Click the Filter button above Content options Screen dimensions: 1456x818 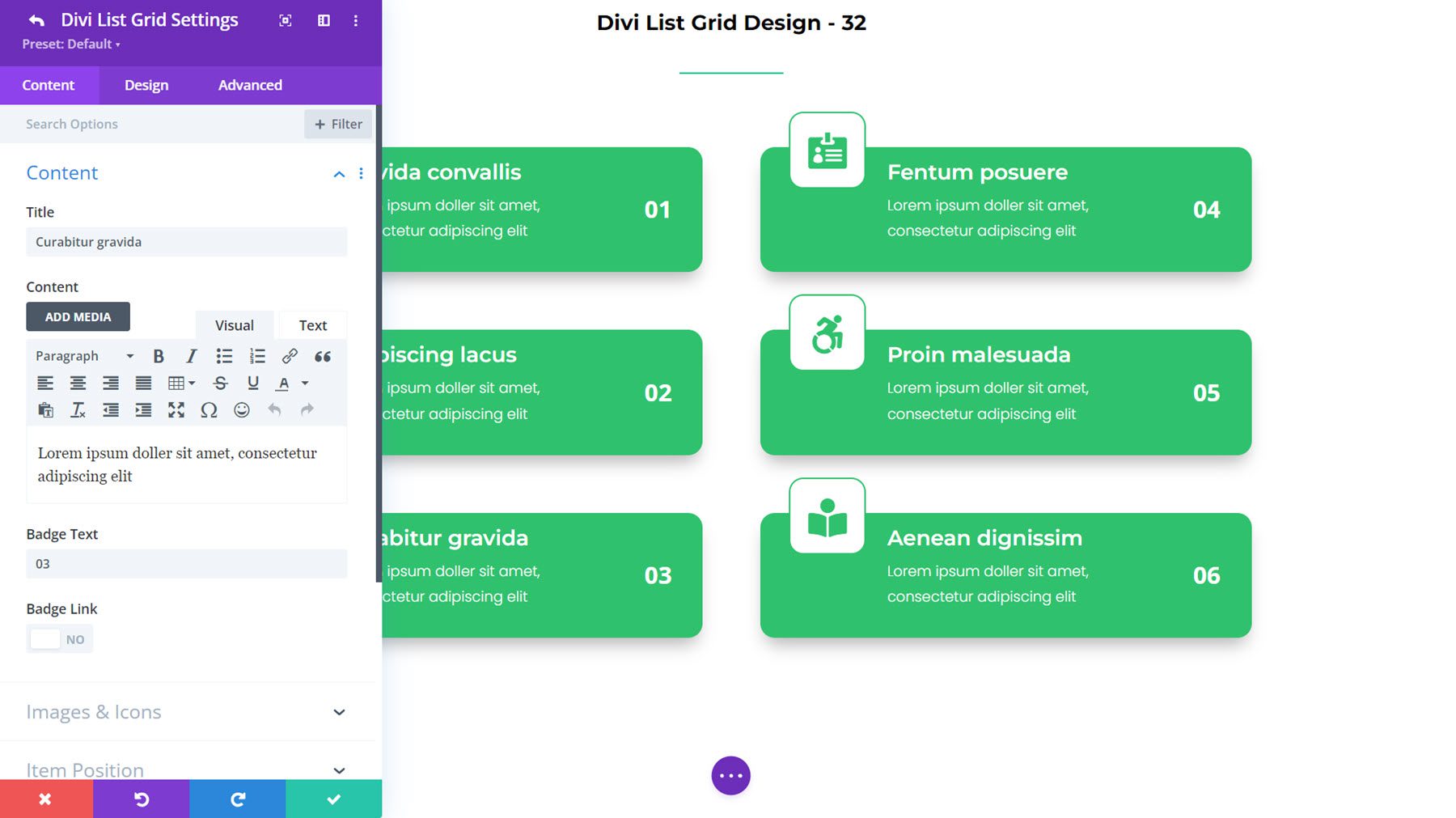(337, 124)
